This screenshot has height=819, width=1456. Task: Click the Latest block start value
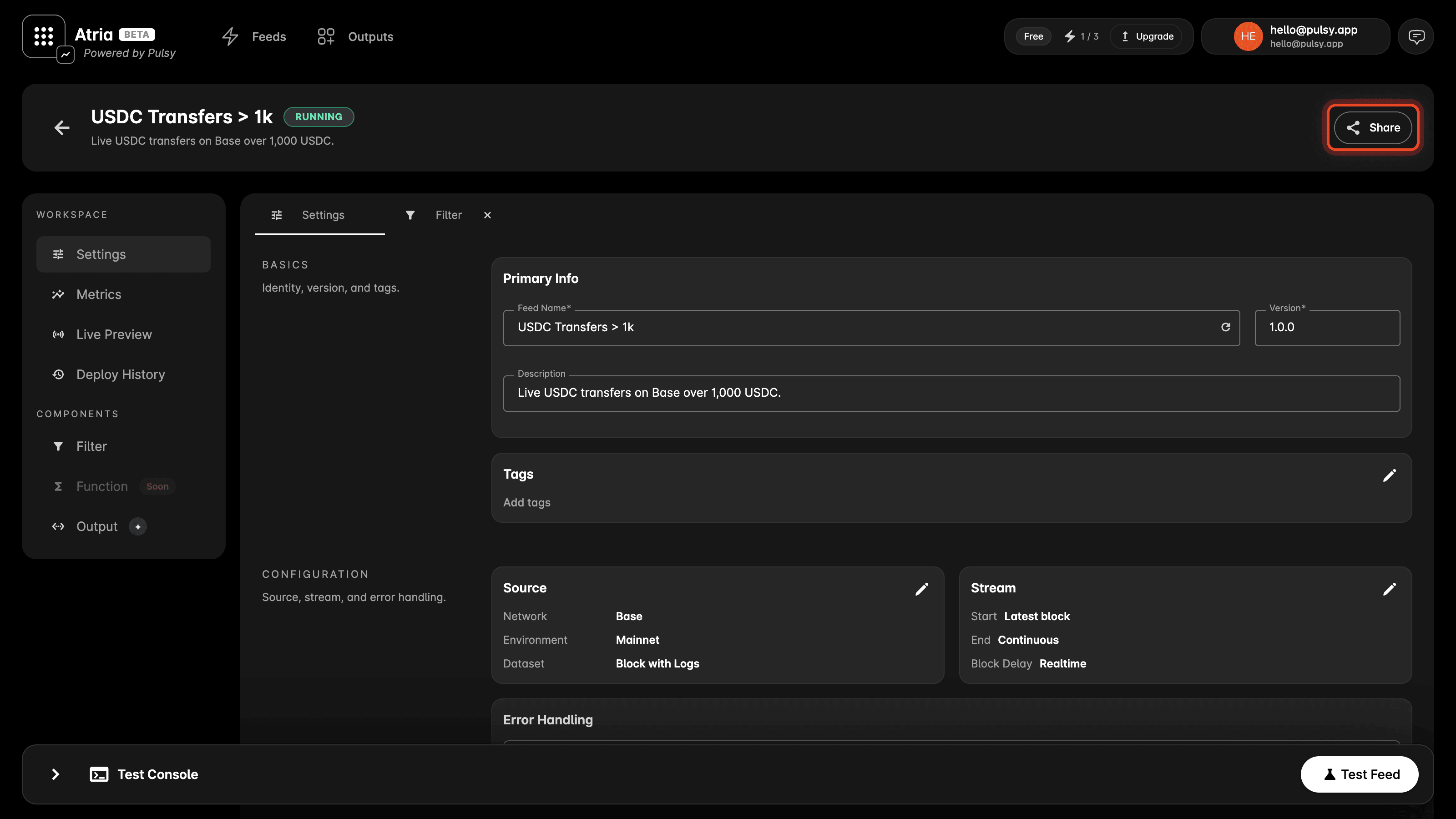click(1036, 617)
